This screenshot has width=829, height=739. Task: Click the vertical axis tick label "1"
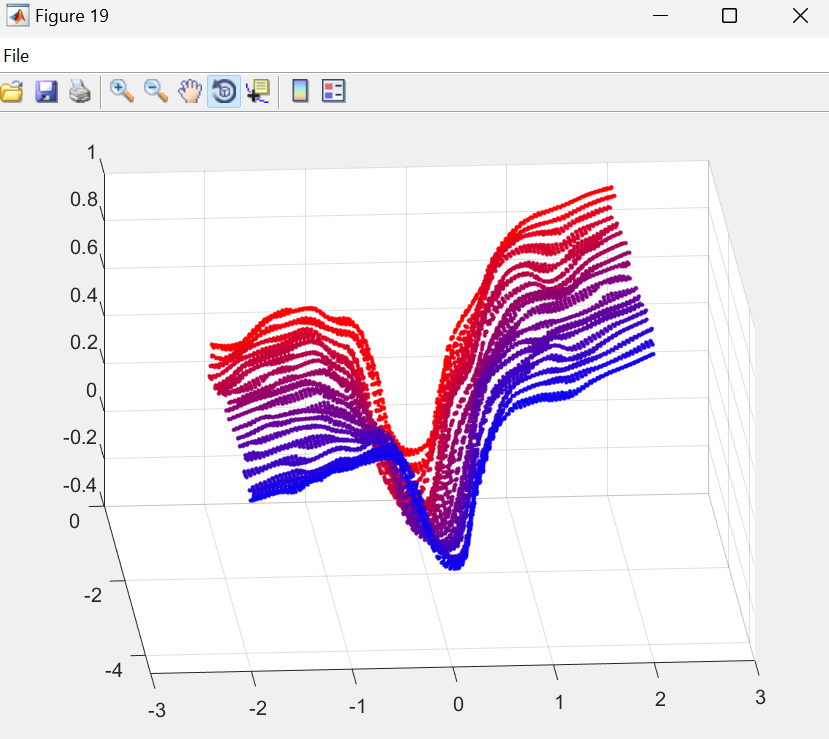coord(91,153)
